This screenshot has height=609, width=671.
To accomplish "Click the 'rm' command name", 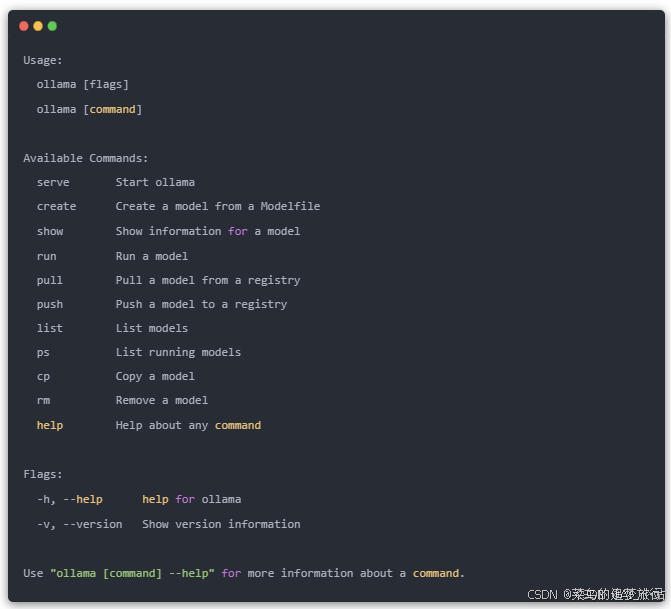I will click(x=43, y=401).
